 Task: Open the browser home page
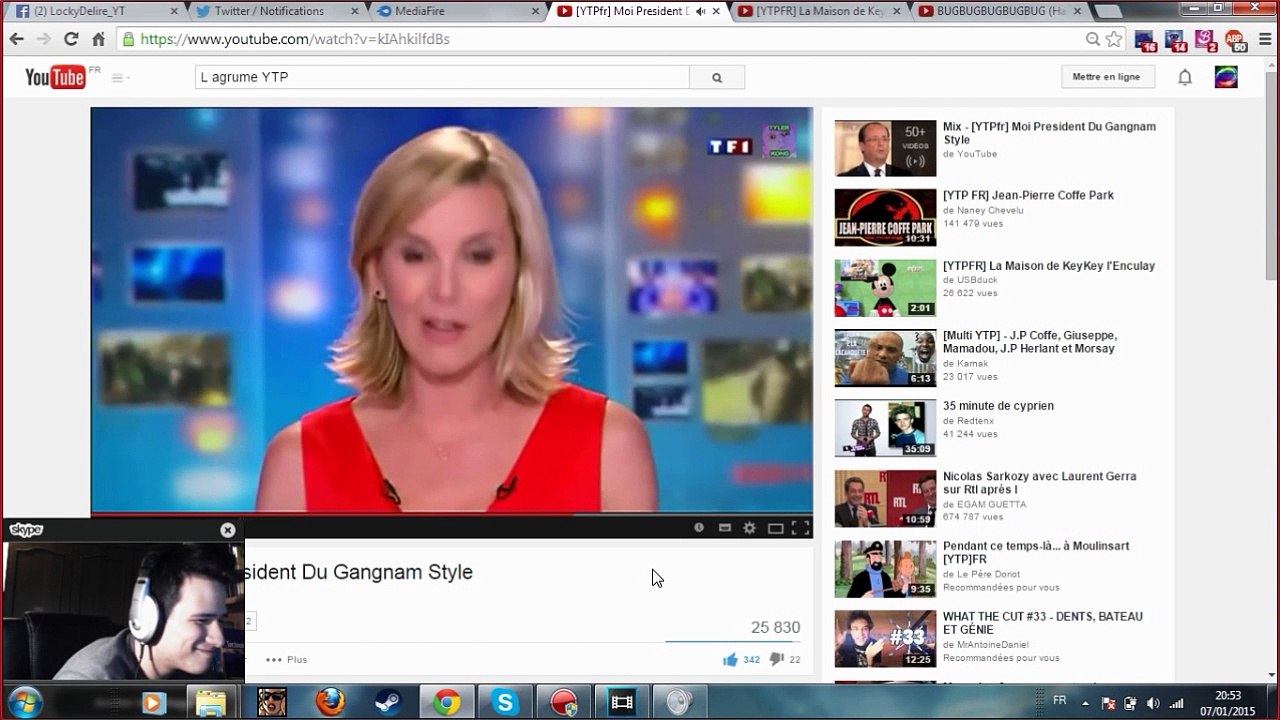click(98, 39)
